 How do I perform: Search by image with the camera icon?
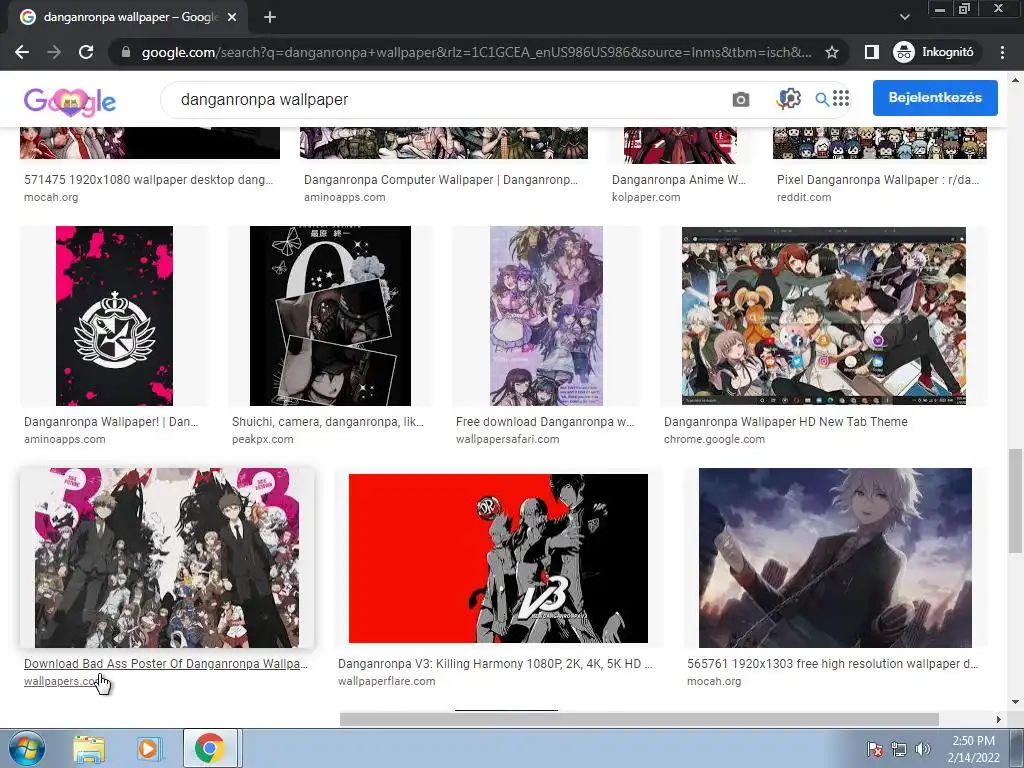point(741,99)
